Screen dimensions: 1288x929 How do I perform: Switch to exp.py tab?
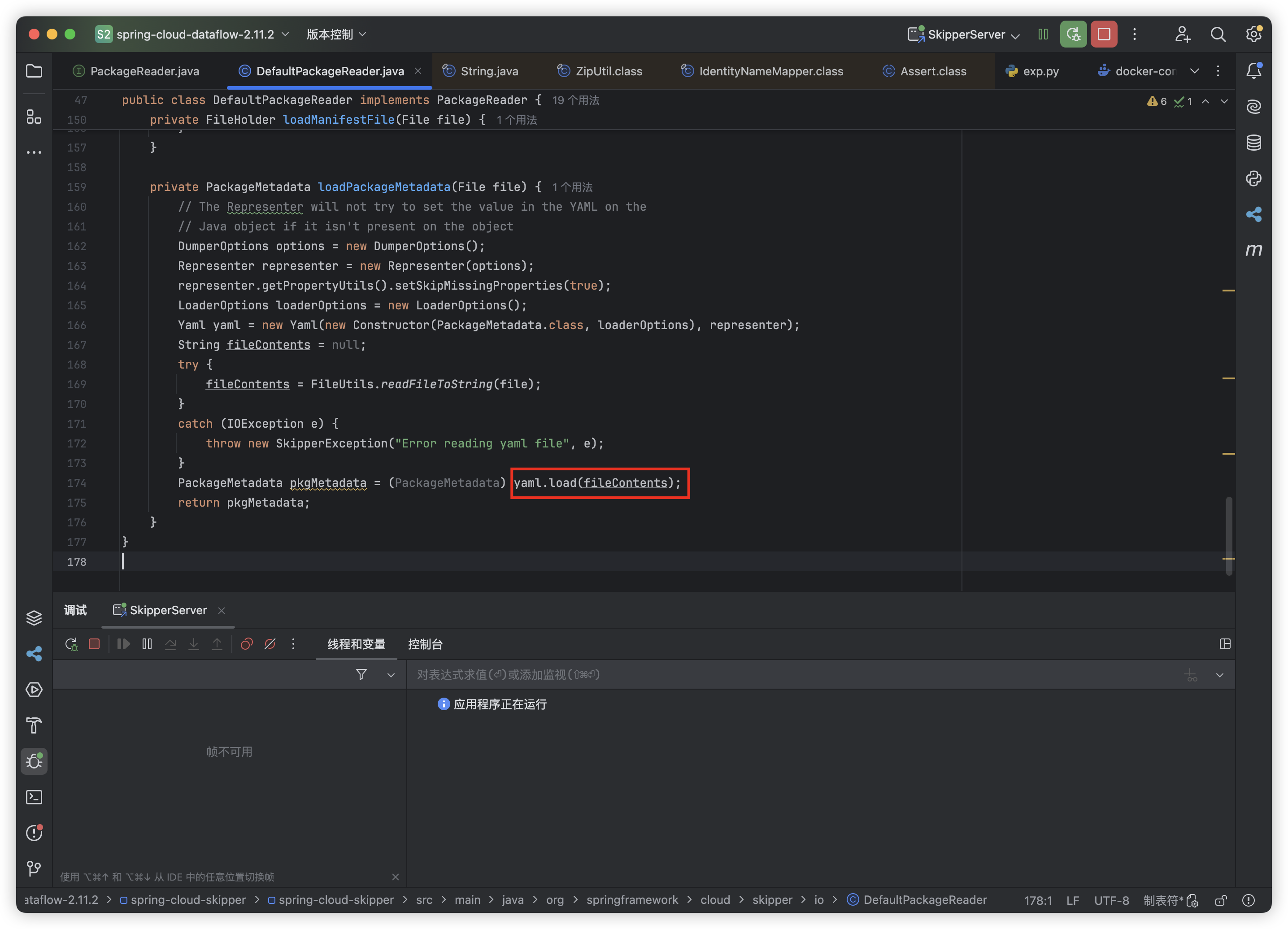pos(1032,71)
